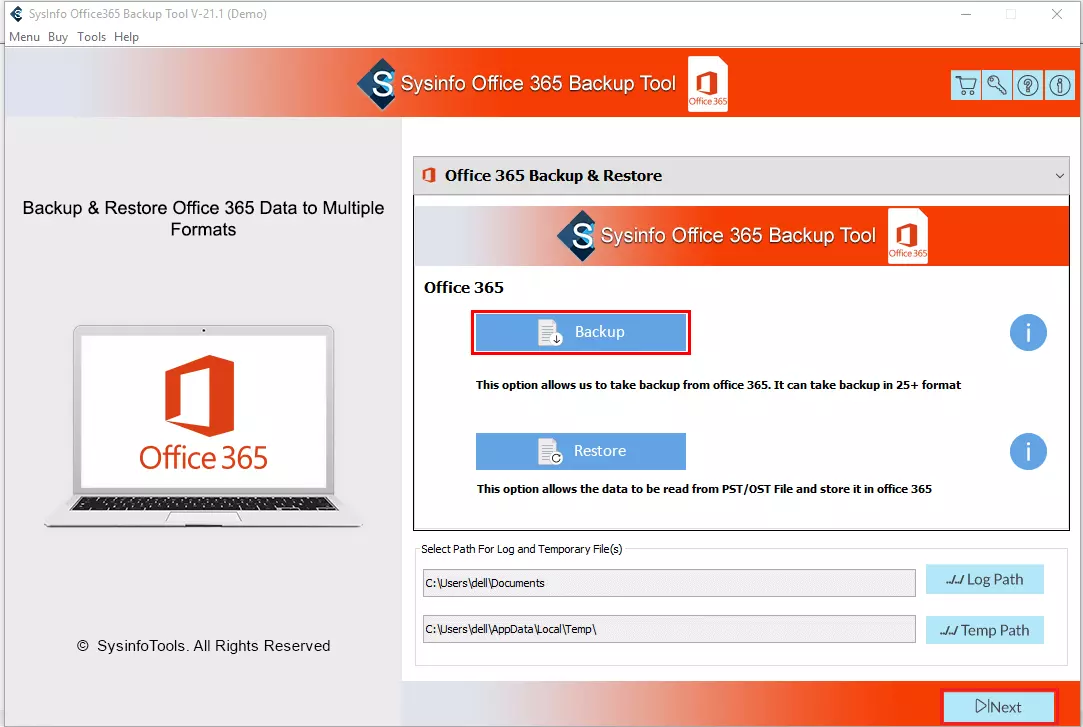Choose the Restore button
The width and height of the screenshot is (1083, 727).
coord(581,451)
